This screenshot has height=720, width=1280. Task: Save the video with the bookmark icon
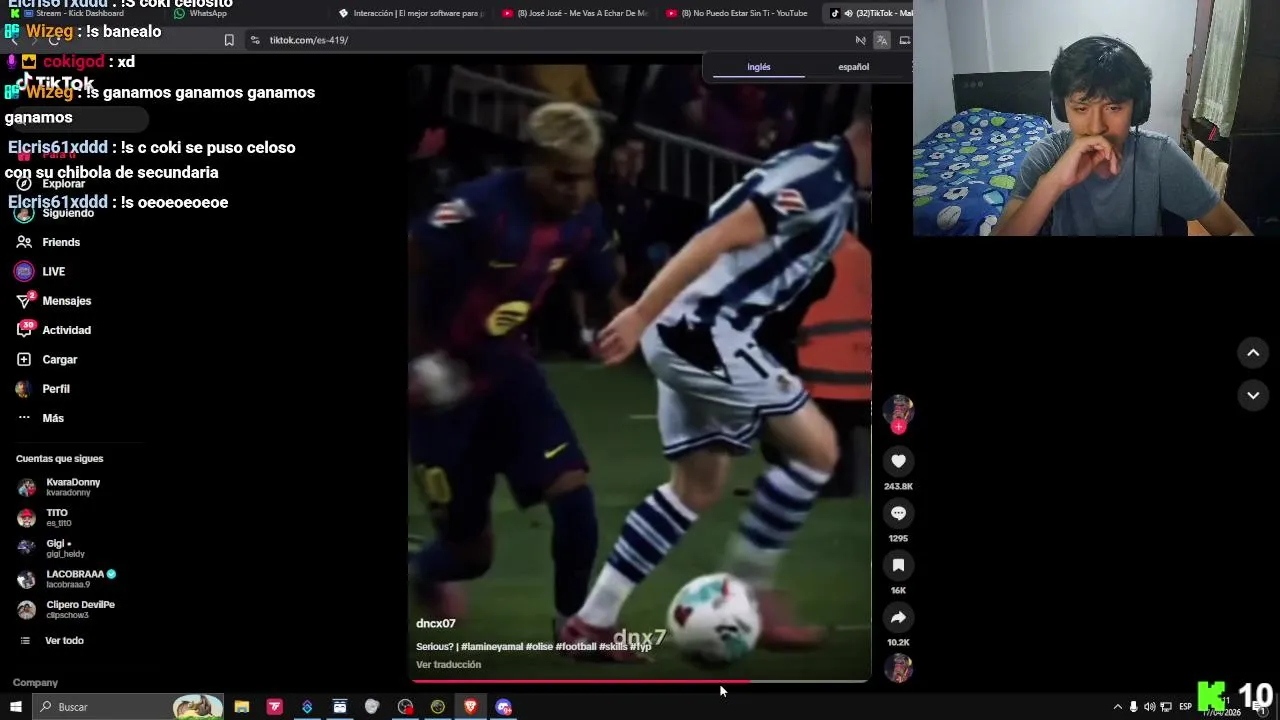tap(898, 565)
